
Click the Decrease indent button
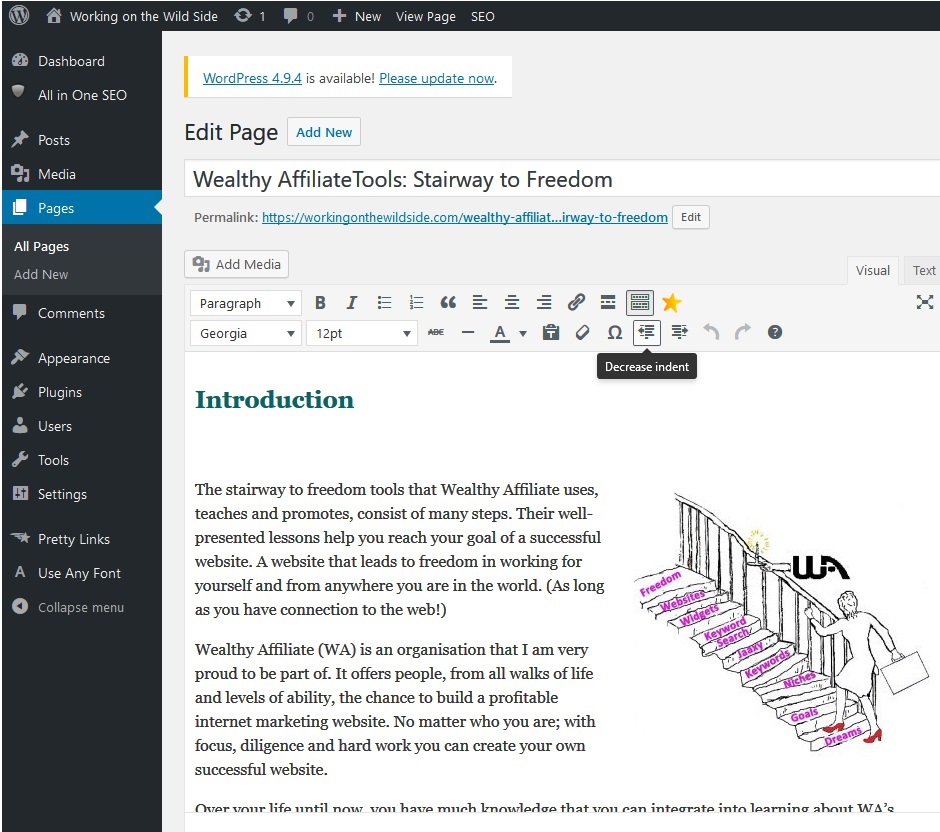[x=646, y=332]
